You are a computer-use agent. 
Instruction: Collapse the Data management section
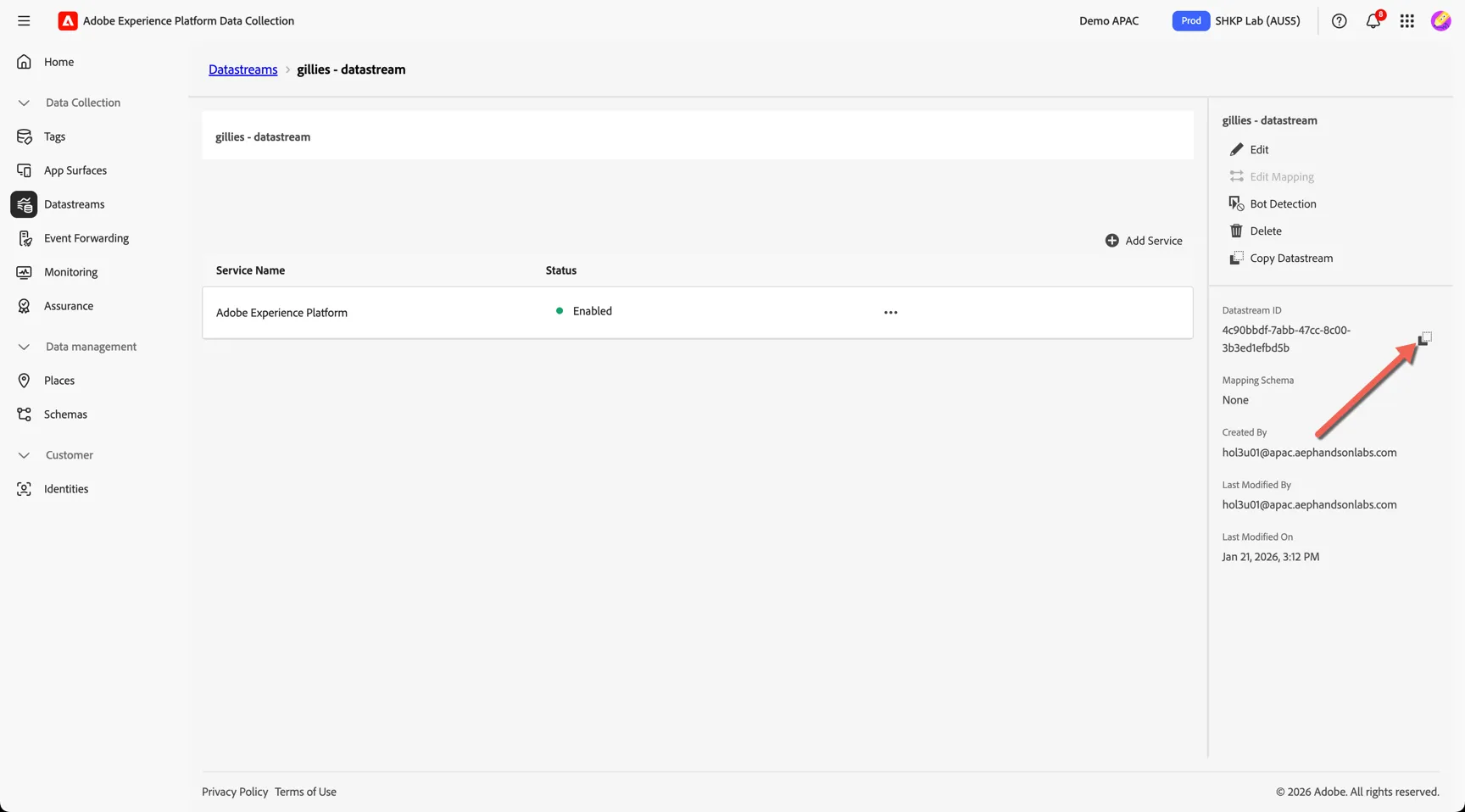pos(24,347)
